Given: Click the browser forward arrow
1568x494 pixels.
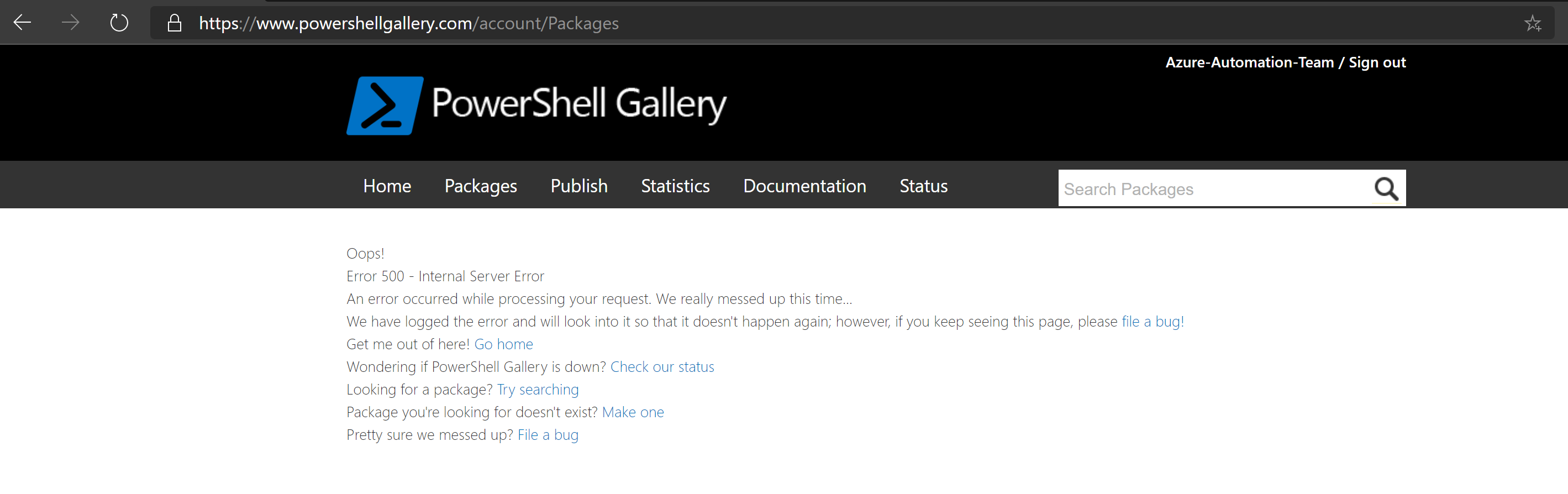Looking at the screenshot, I should point(71,22).
